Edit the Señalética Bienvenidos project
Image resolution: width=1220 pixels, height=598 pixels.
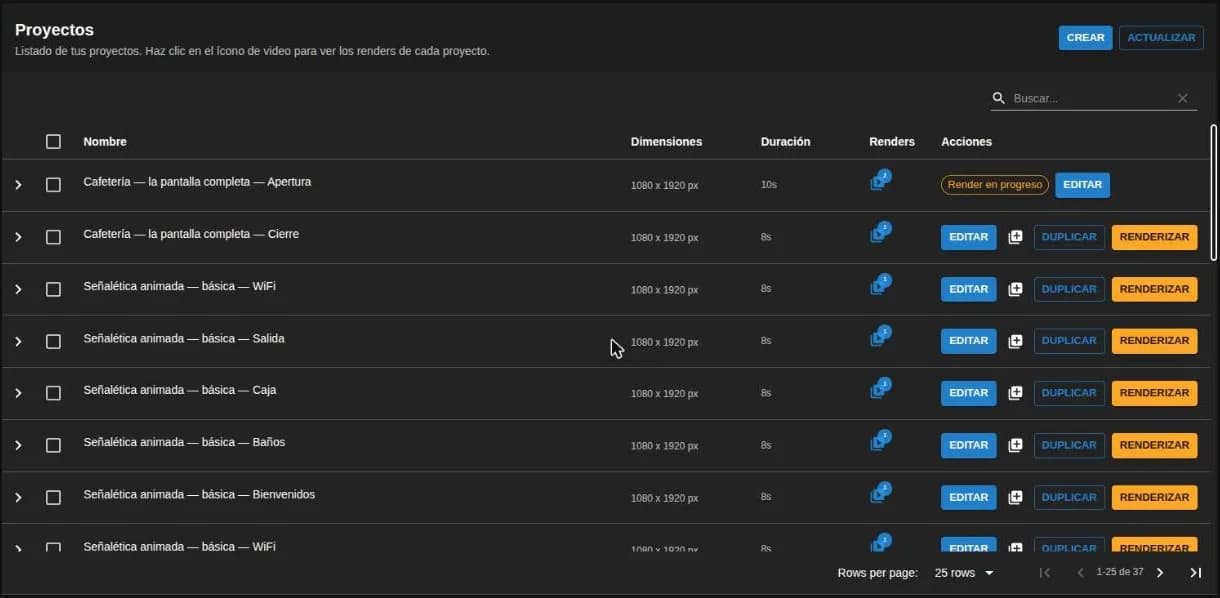click(968, 497)
